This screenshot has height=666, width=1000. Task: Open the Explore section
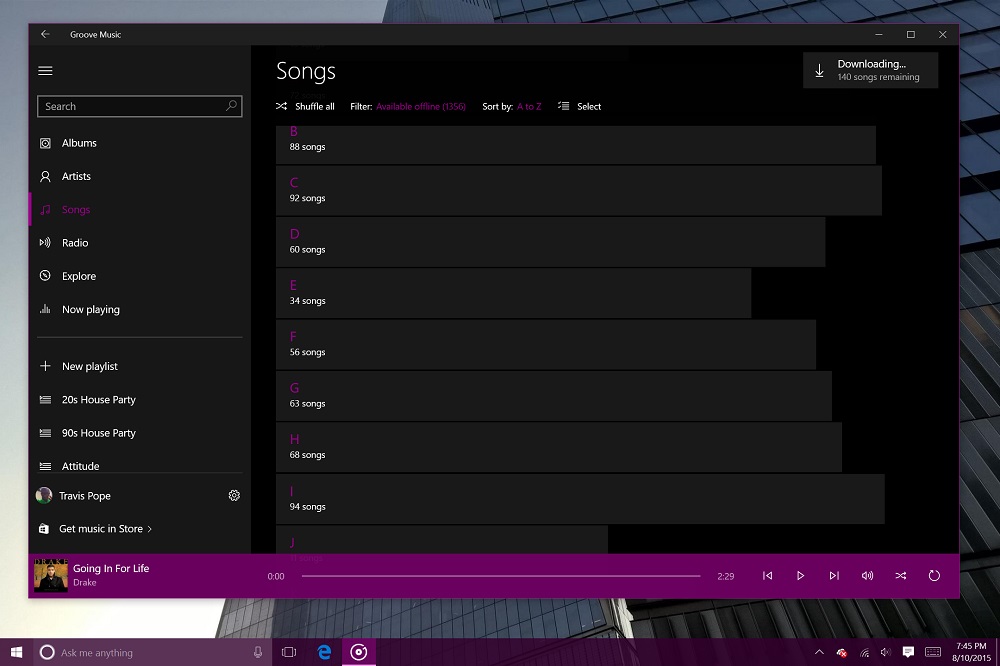(x=139, y=276)
